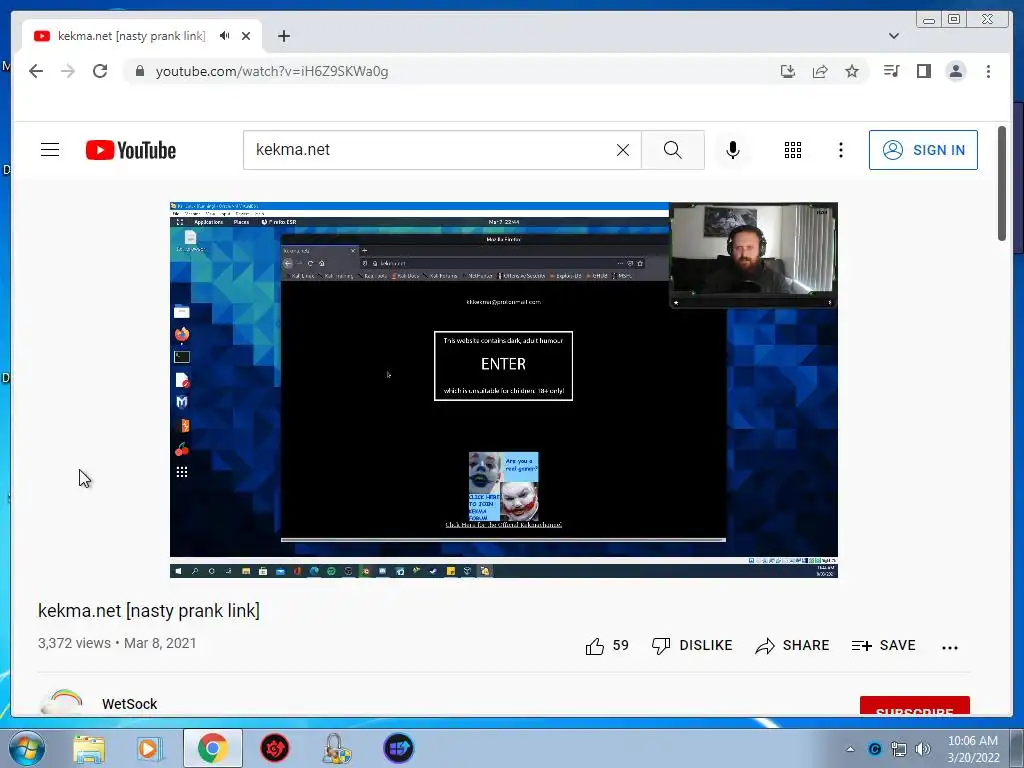Clear the kekma.net search text

623,150
